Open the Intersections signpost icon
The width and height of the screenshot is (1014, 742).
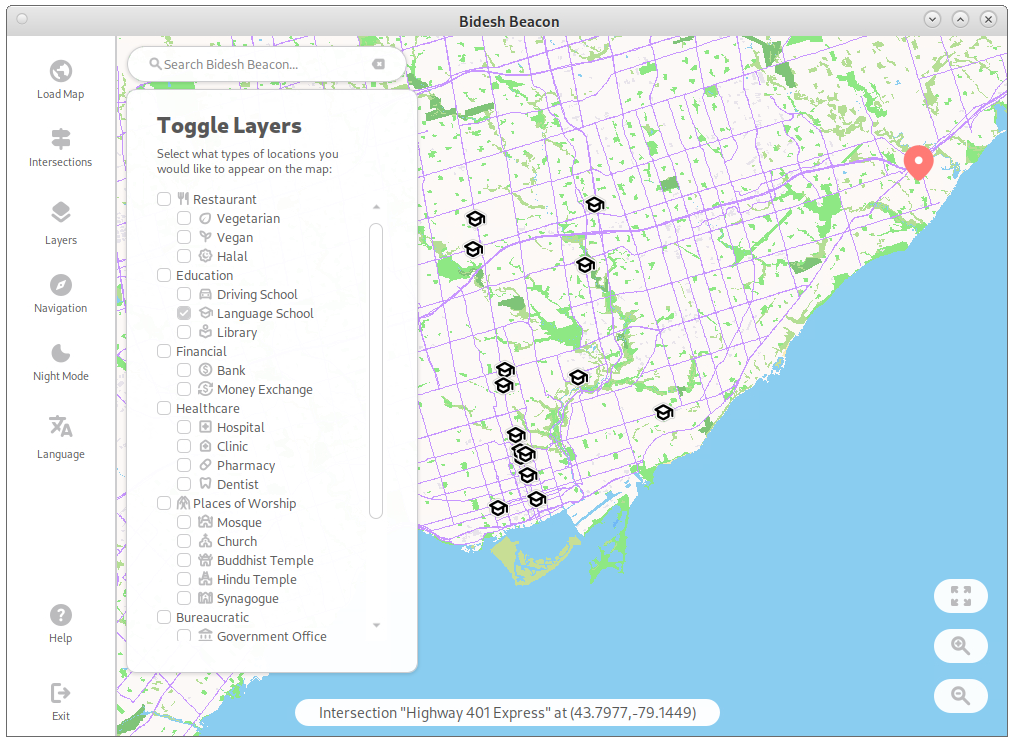point(61,139)
